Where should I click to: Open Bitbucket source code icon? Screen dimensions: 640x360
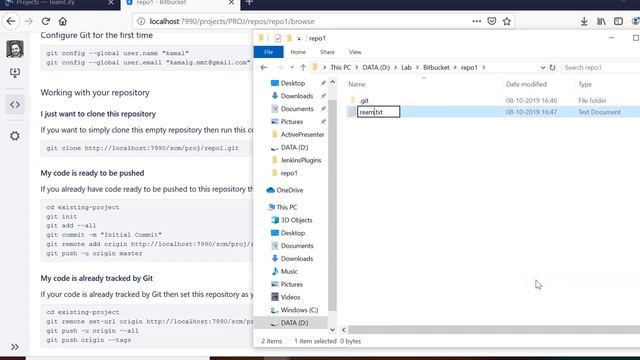15,104
